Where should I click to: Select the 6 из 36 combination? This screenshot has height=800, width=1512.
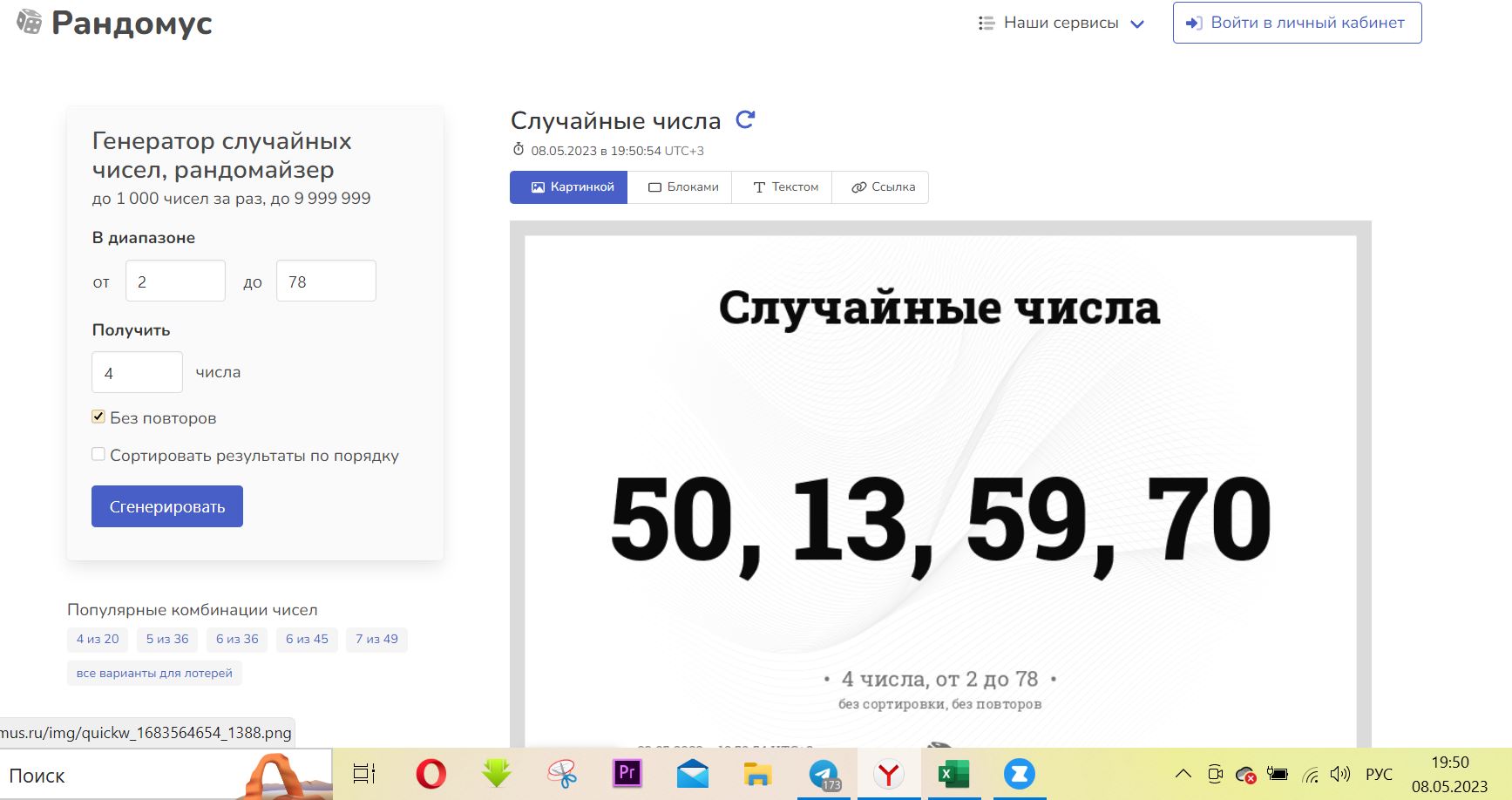coord(237,640)
